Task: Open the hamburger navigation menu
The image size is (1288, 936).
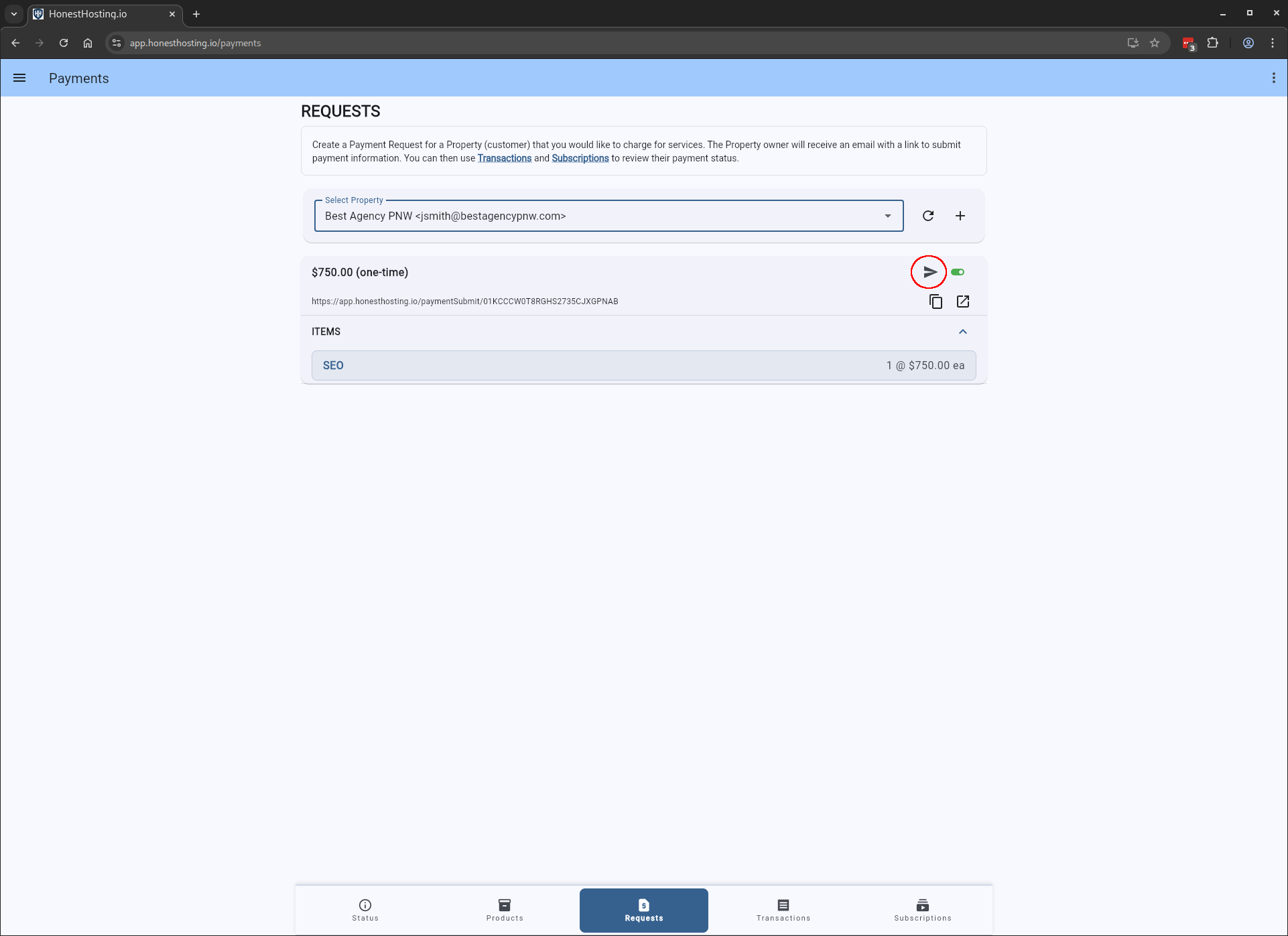Action: [x=19, y=78]
